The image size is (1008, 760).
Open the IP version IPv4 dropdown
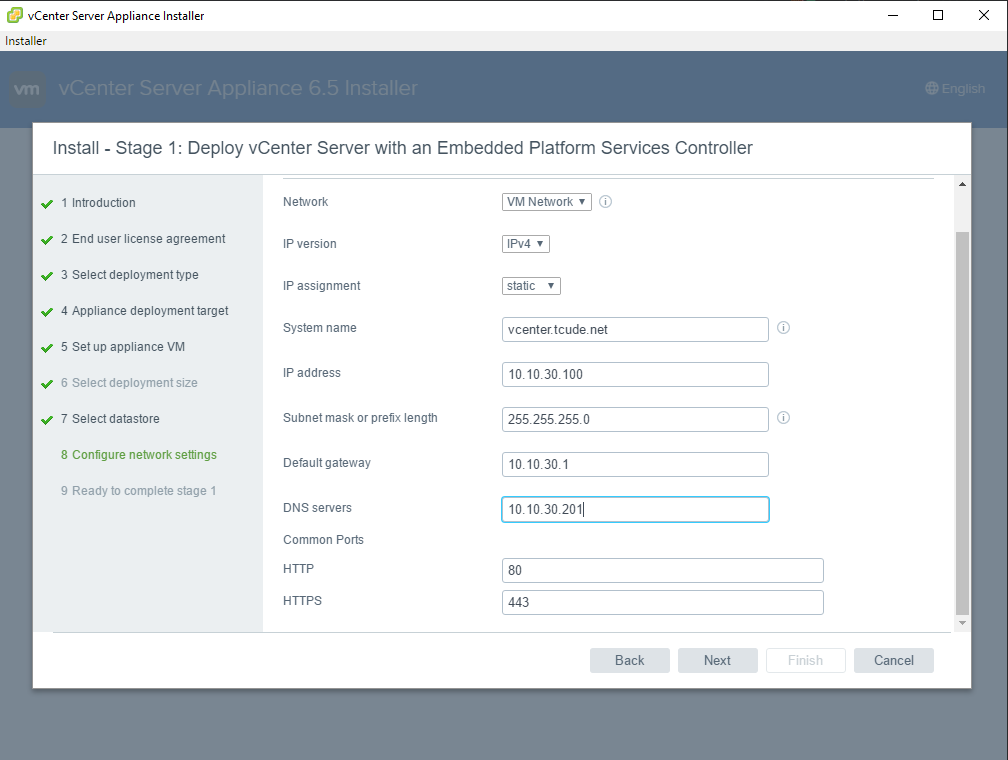(x=525, y=244)
